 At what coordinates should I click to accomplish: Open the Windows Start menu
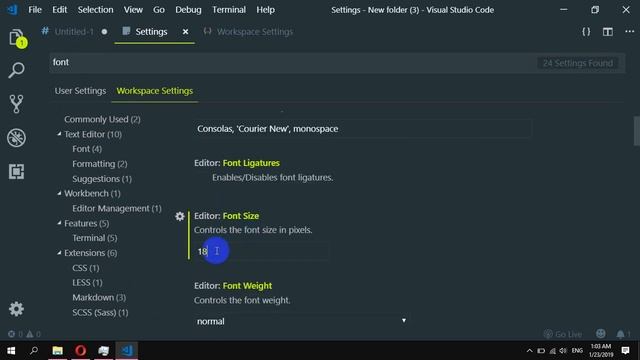pyautogui.click(x=11, y=350)
